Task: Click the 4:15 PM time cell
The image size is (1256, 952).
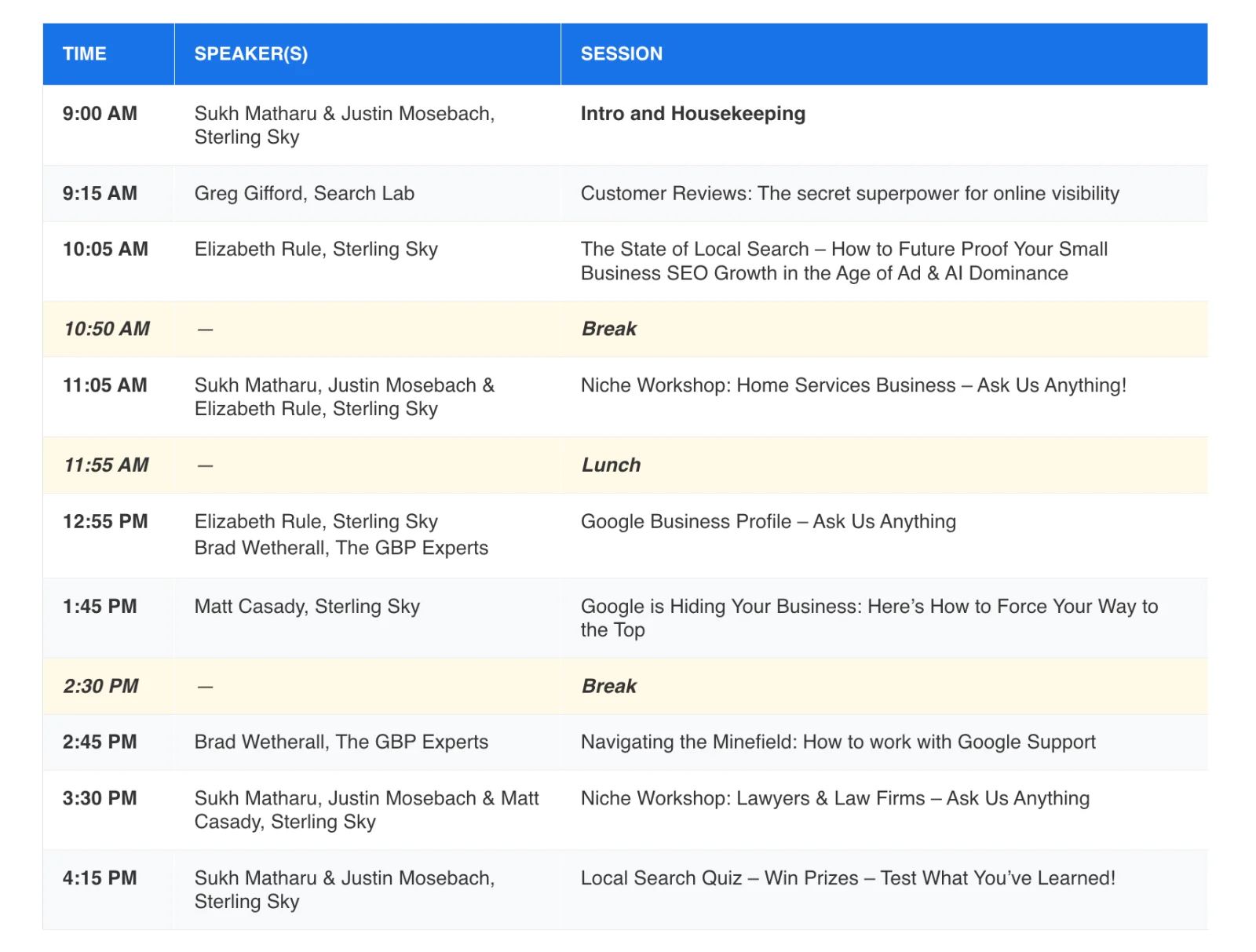Action: [100, 878]
